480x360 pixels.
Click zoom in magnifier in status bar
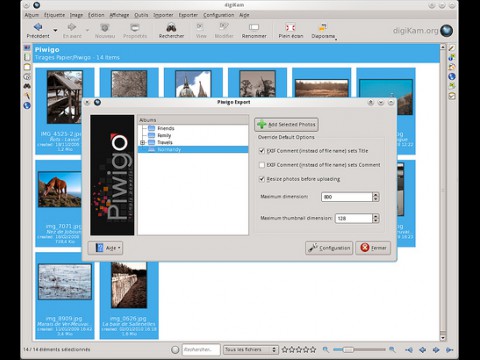click(x=392, y=349)
